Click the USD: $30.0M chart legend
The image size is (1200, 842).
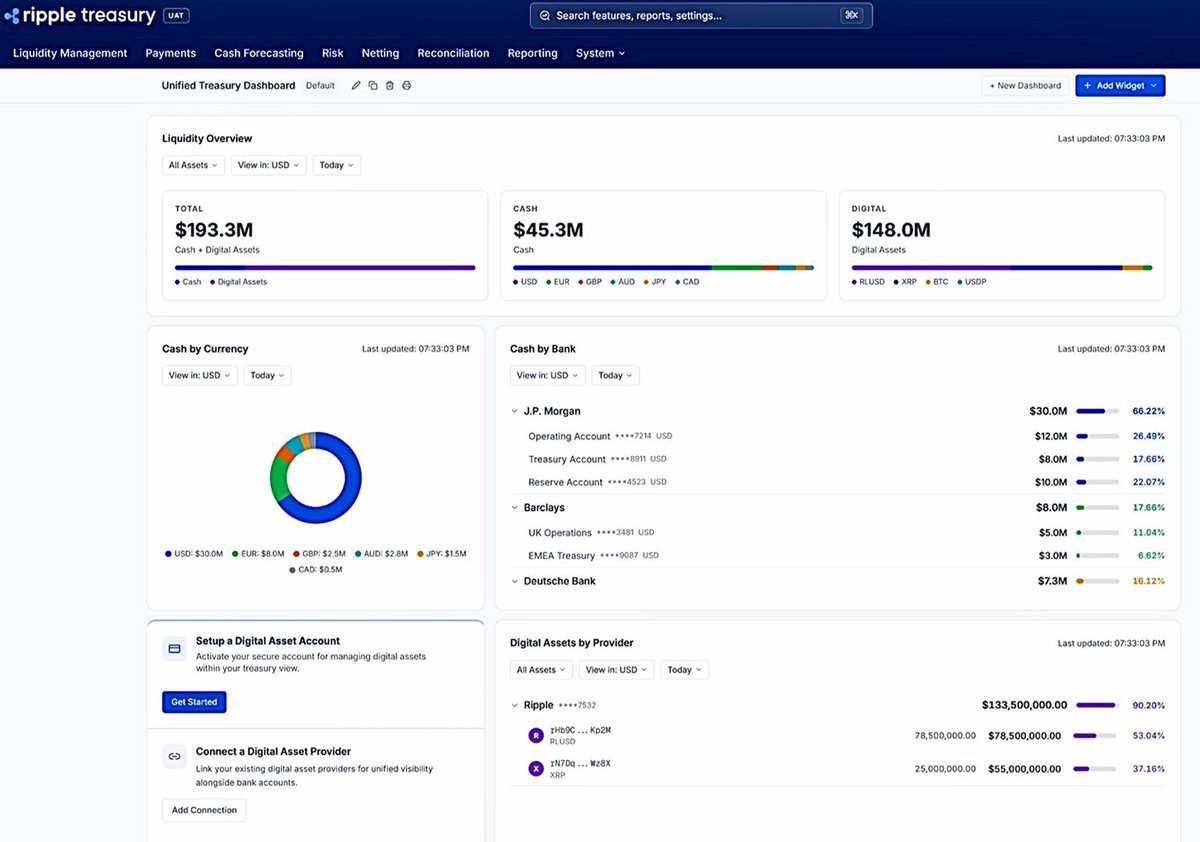pyautogui.click(x=194, y=554)
